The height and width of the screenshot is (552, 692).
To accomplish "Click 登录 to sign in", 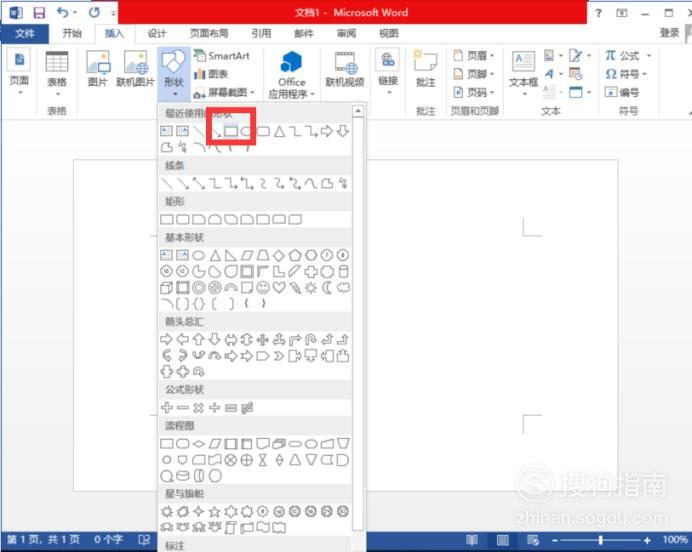I will tap(669, 33).
